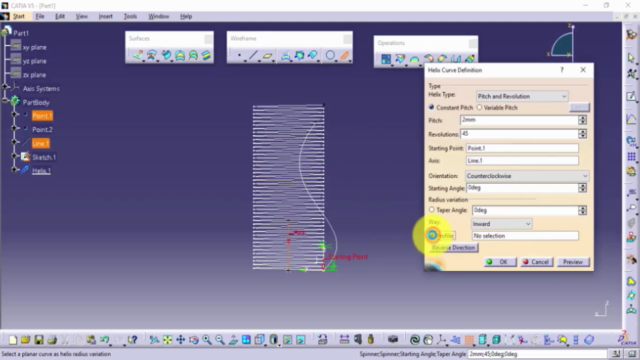Click the help question mark in helix dialog

(x=562, y=70)
